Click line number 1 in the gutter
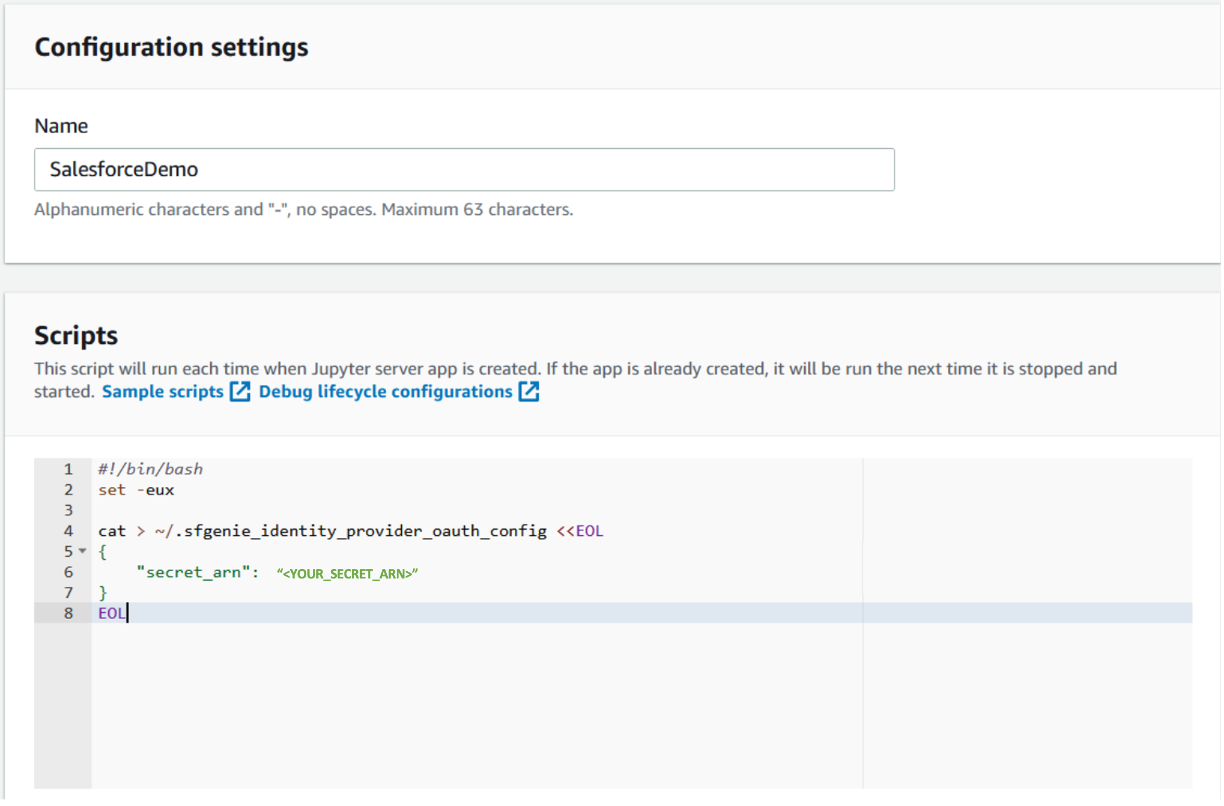 (68, 469)
